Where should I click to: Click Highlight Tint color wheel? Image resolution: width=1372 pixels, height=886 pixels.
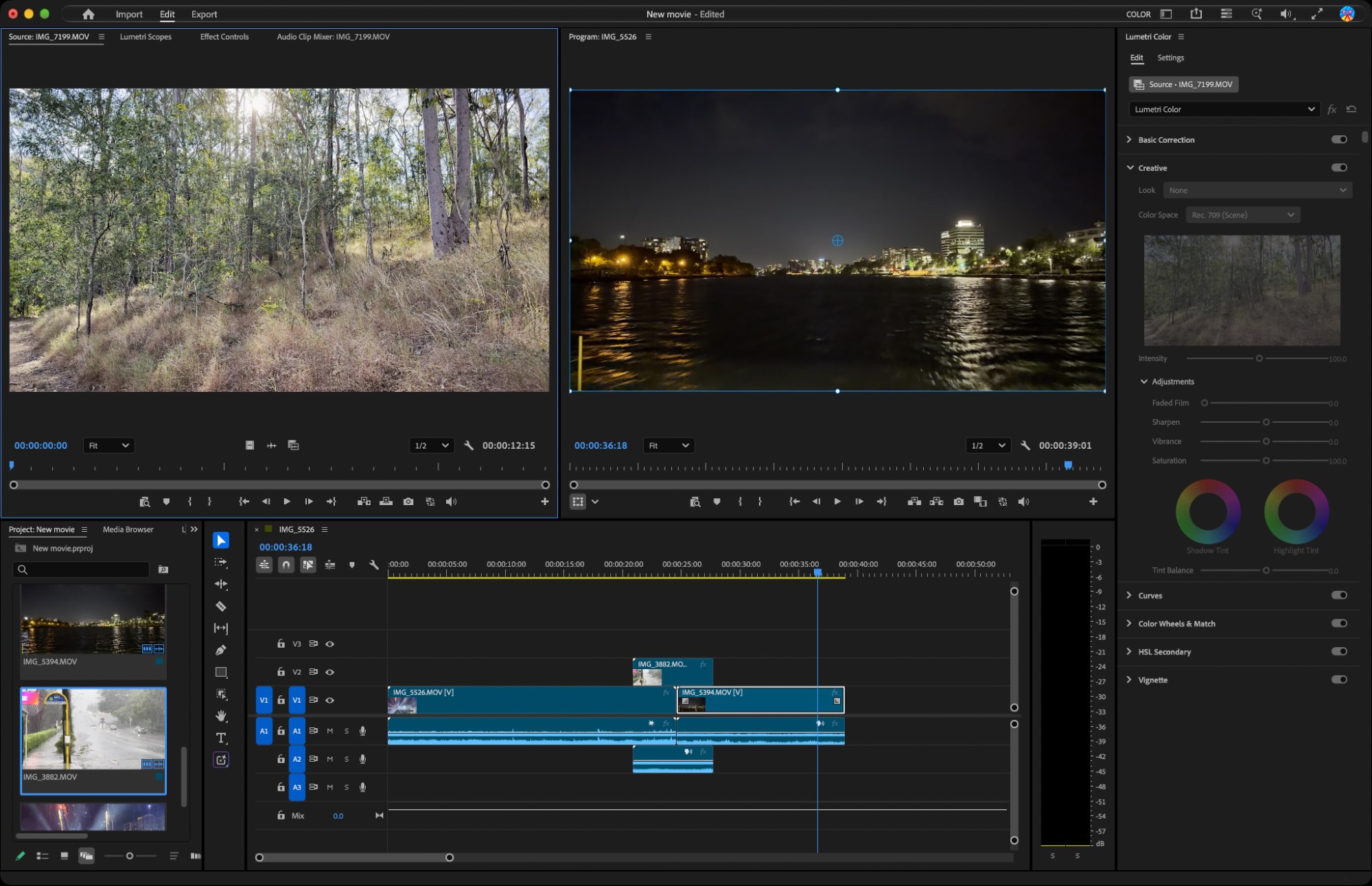pos(1296,511)
